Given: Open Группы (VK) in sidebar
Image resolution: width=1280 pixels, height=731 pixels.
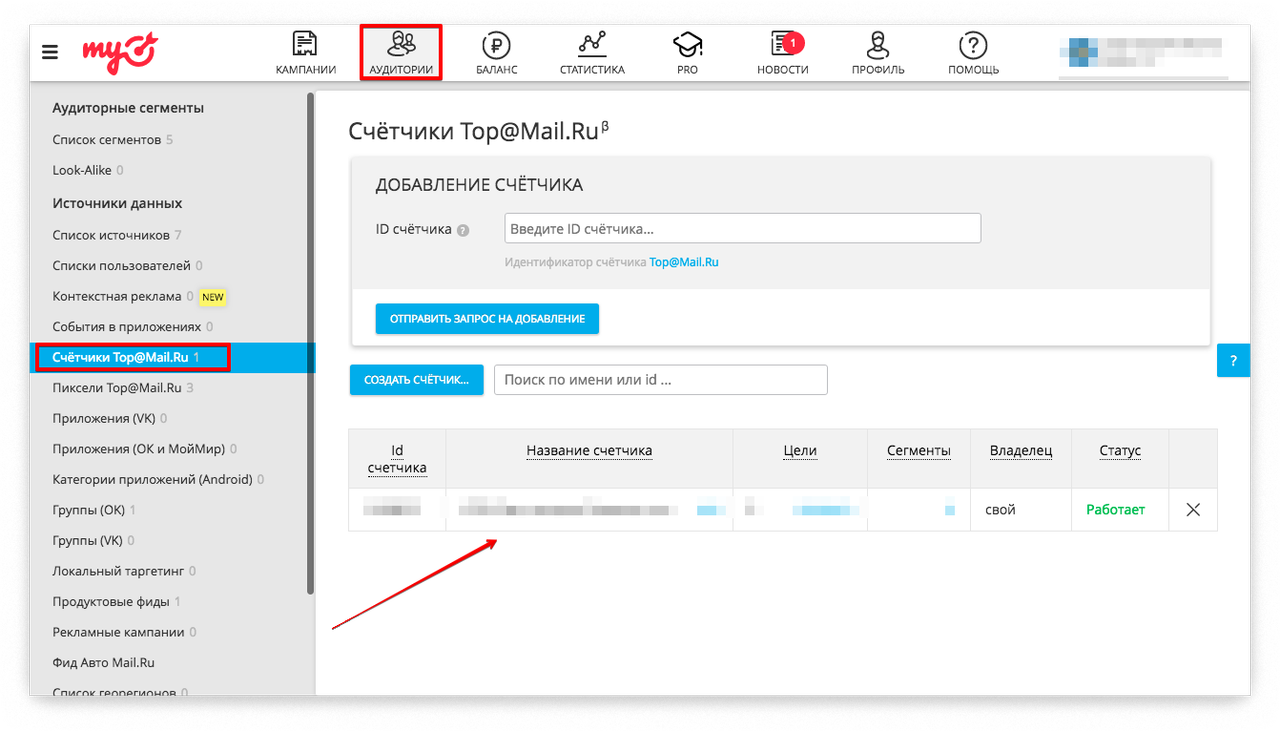Looking at the screenshot, I should point(93,540).
